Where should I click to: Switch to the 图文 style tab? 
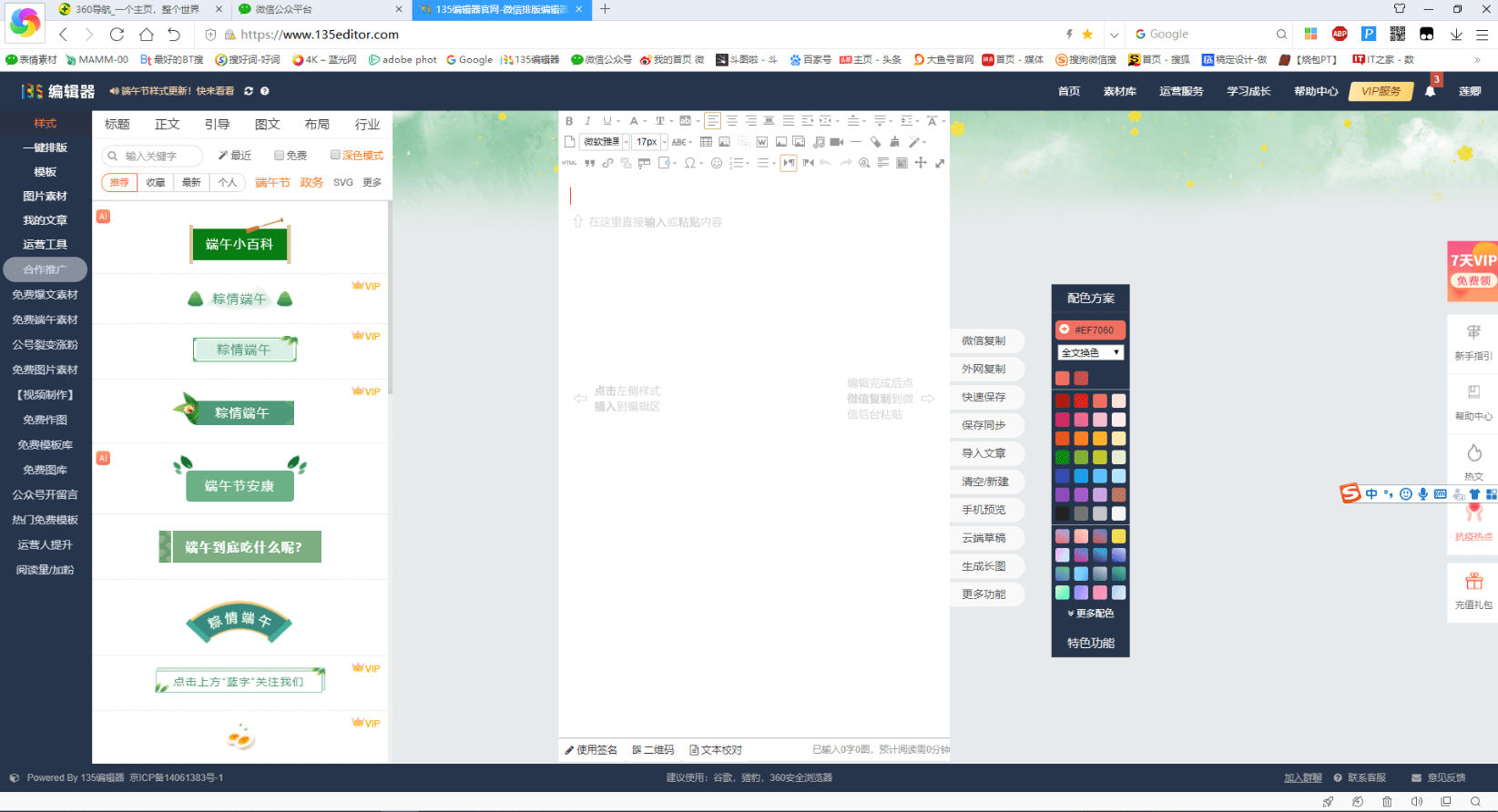pyautogui.click(x=267, y=125)
